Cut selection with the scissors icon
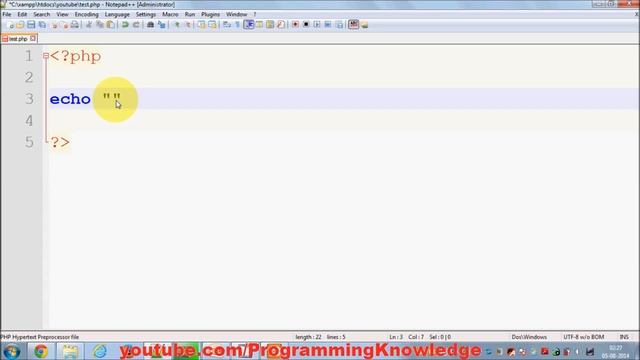The width and height of the screenshot is (640, 360). click(89, 25)
